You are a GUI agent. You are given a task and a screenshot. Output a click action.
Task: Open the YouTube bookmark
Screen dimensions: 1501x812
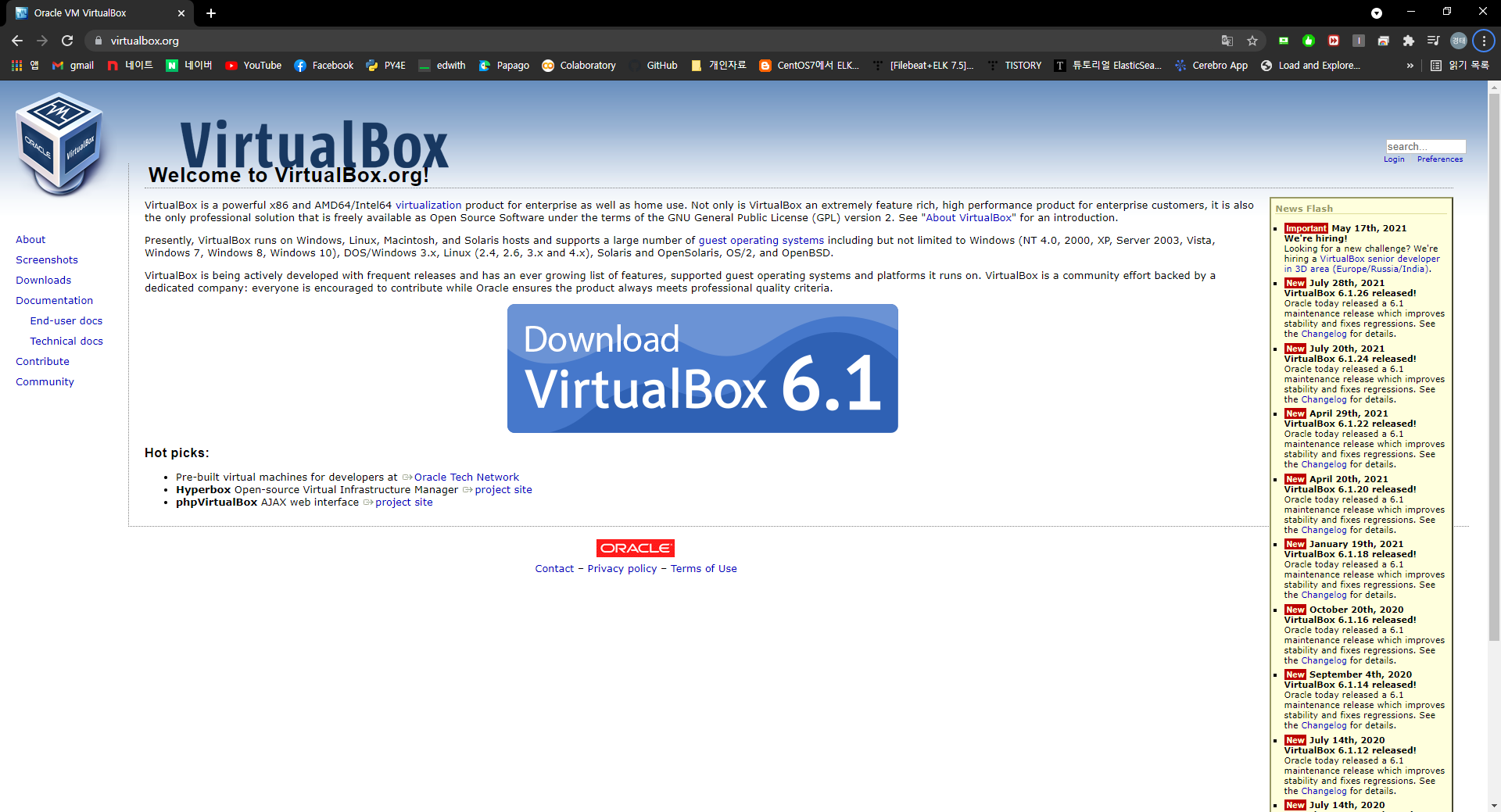coord(253,66)
